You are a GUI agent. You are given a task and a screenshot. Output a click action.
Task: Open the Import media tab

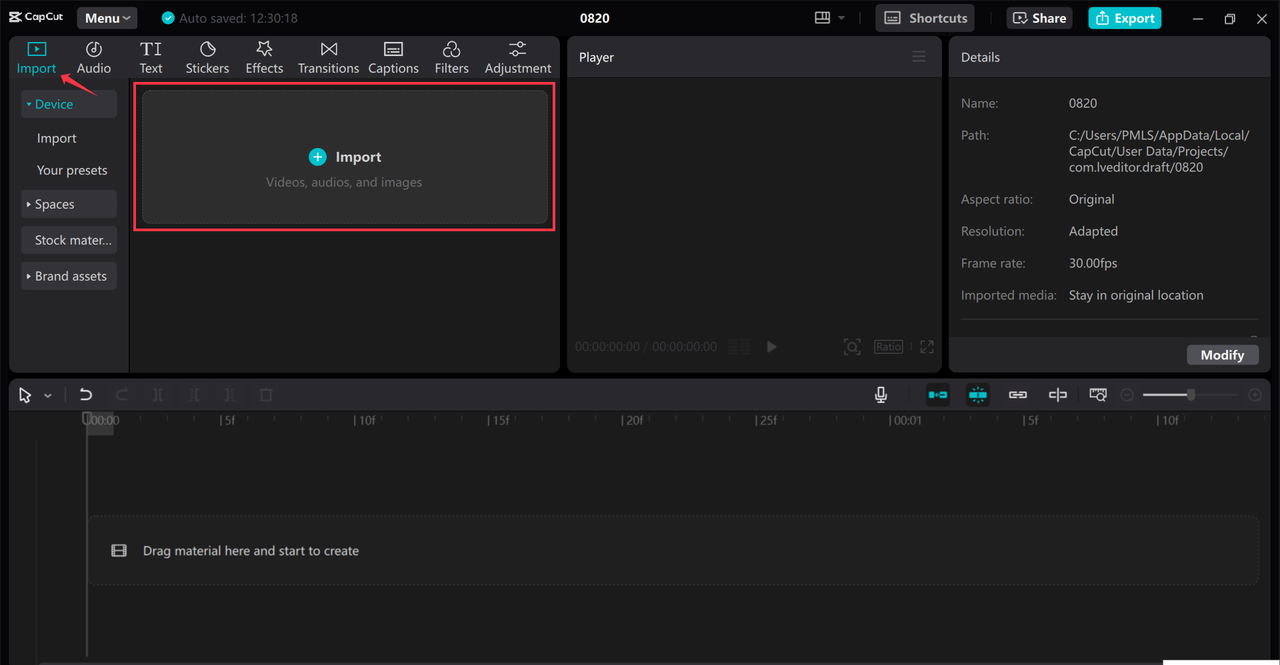click(36, 58)
